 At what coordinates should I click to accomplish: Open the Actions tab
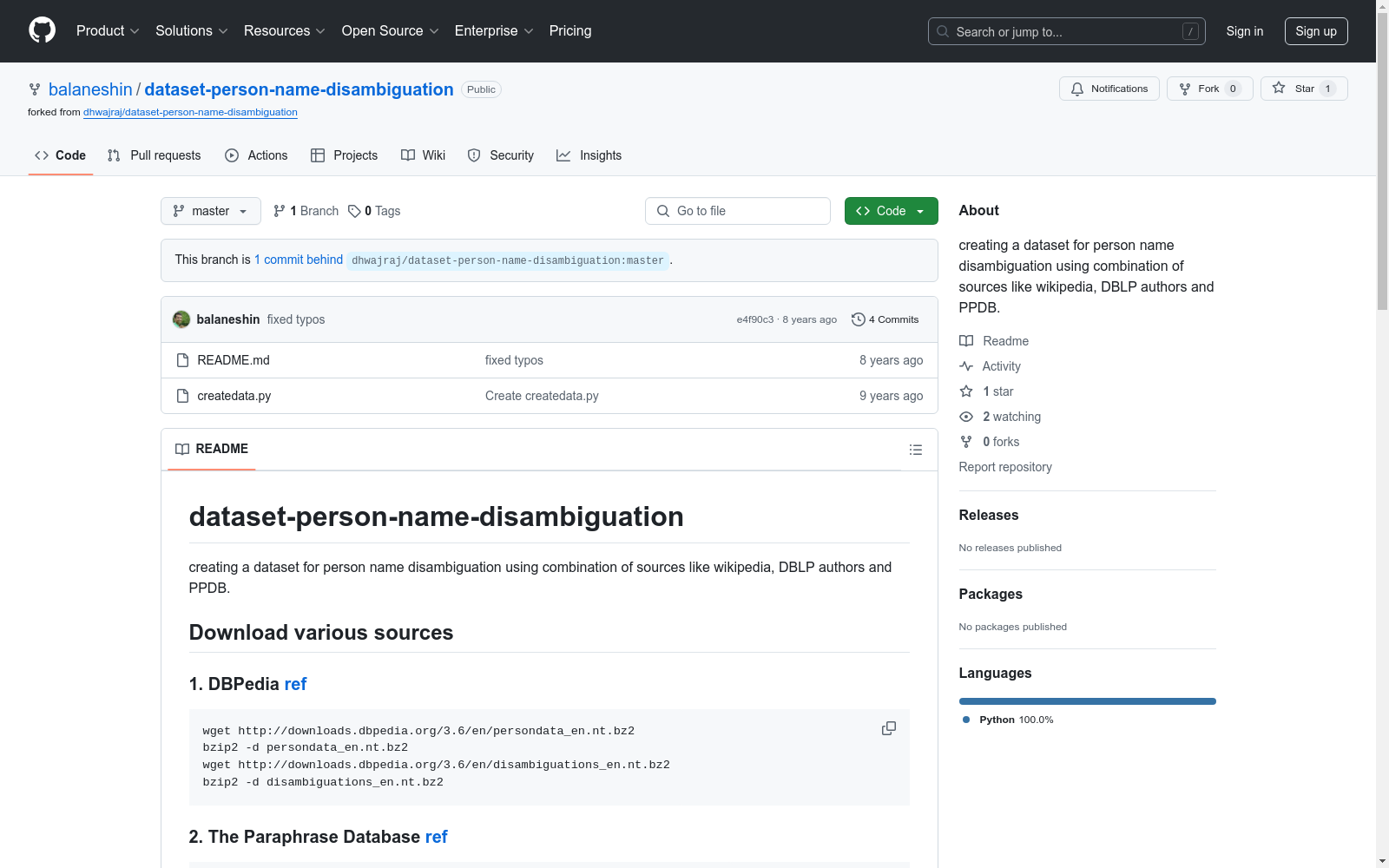256,155
